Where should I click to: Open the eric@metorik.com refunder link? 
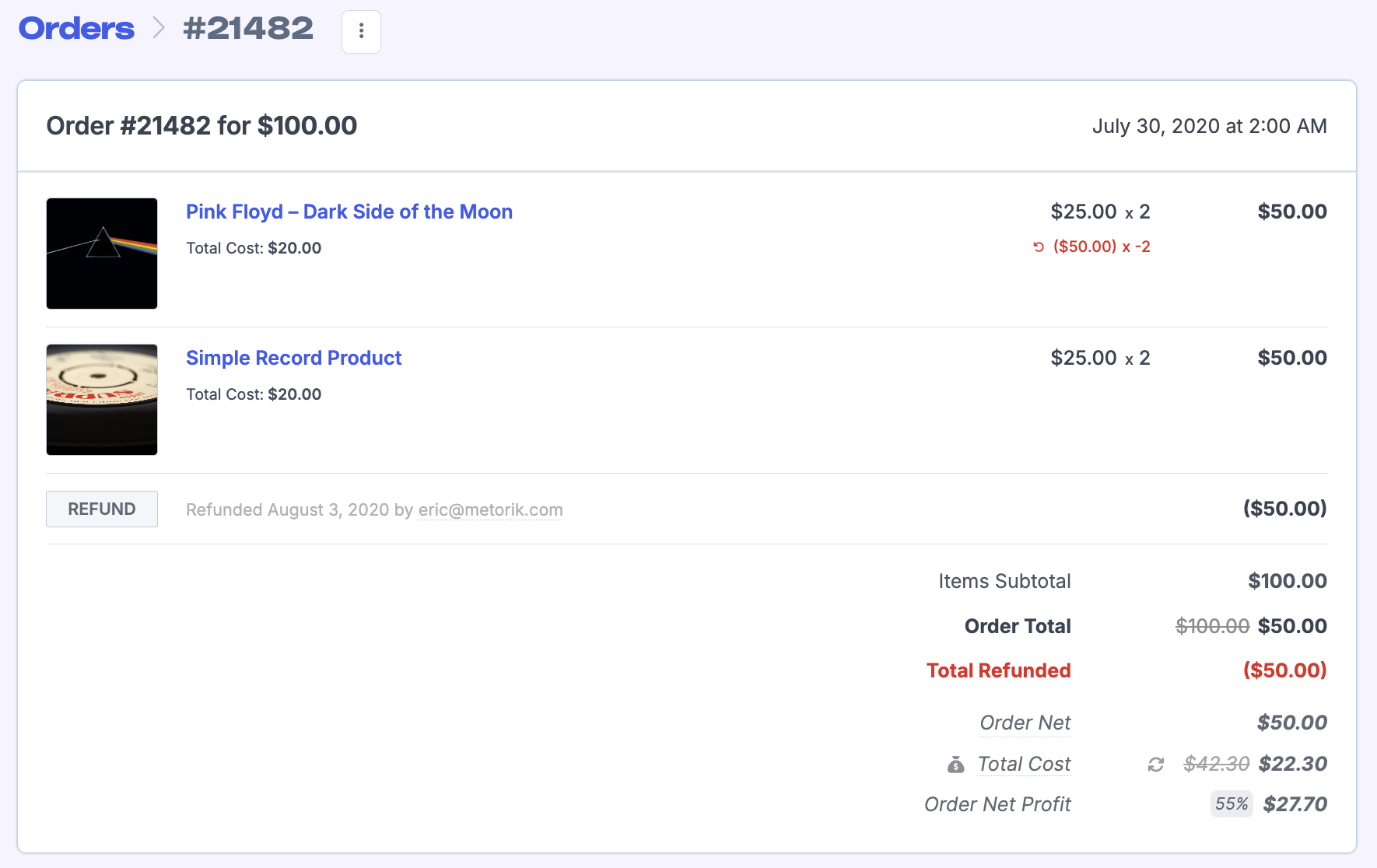click(x=490, y=510)
